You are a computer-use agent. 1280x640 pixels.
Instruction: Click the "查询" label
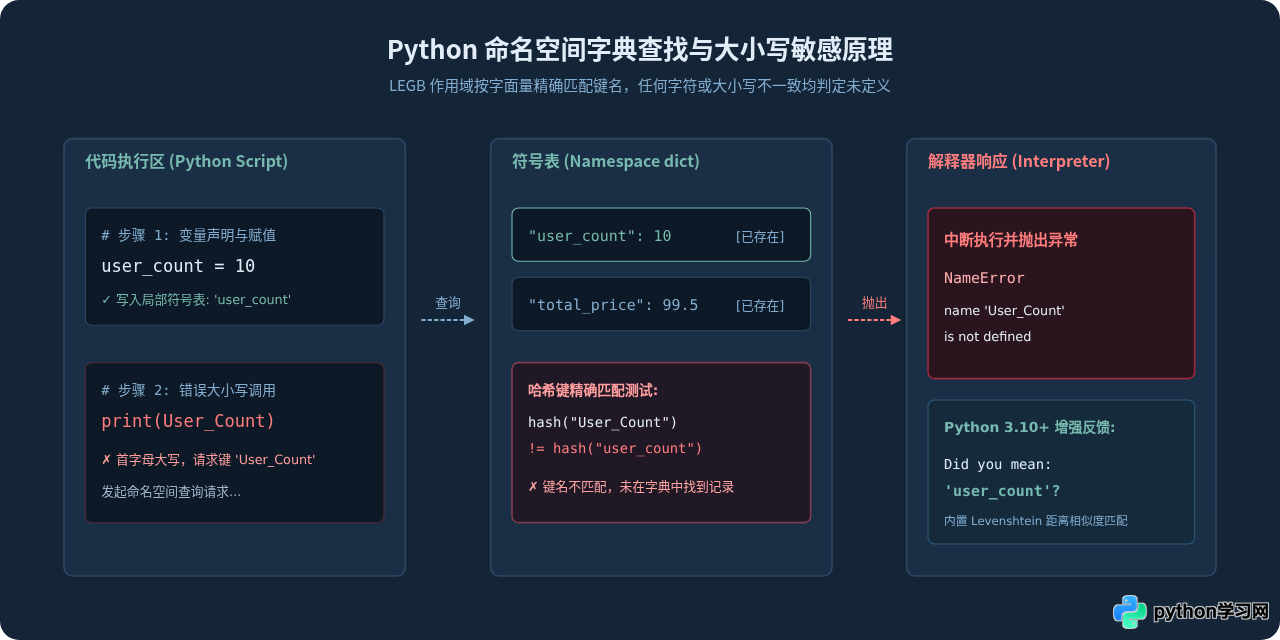pyautogui.click(x=448, y=303)
